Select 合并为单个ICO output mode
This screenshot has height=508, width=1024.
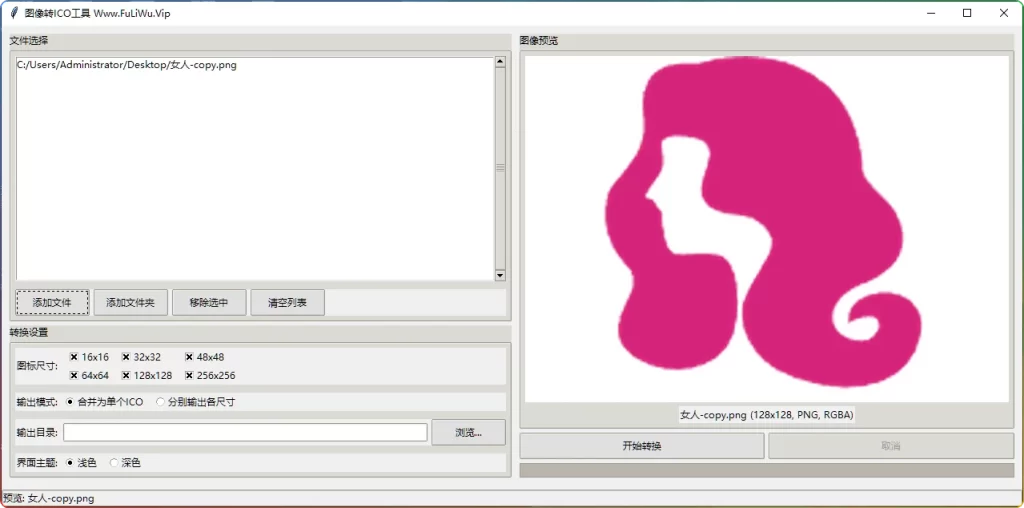tap(104, 402)
